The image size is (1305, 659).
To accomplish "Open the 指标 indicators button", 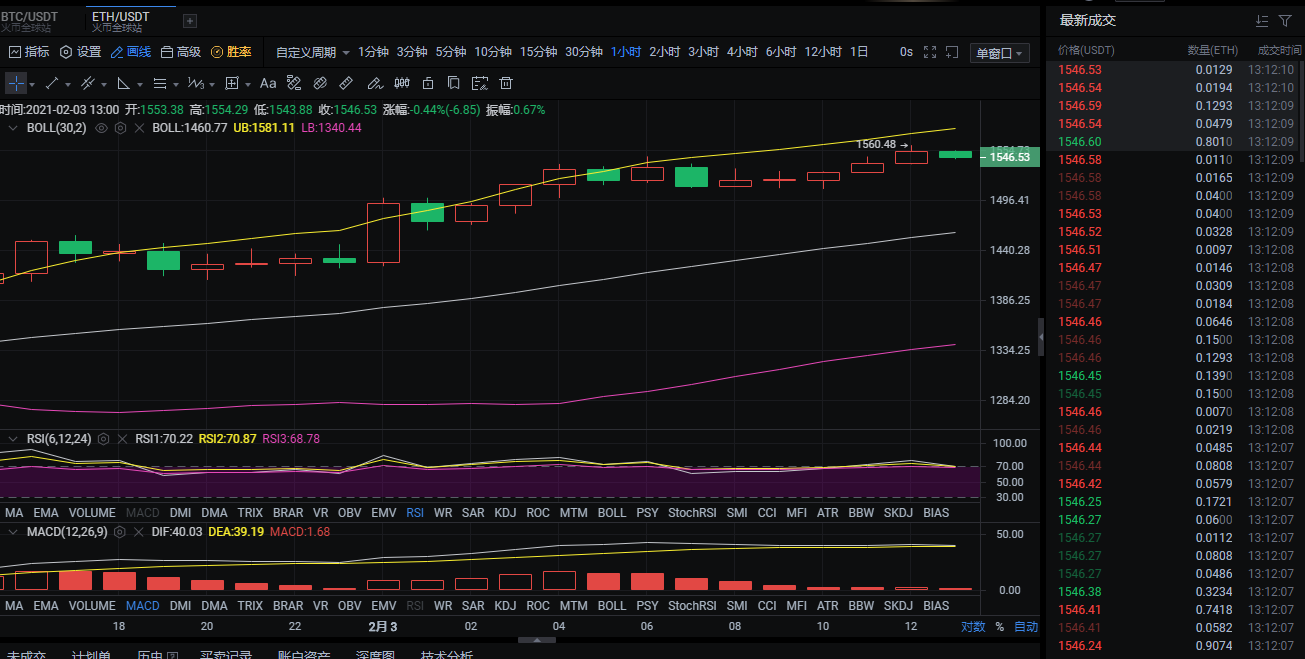I will coord(29,52).
